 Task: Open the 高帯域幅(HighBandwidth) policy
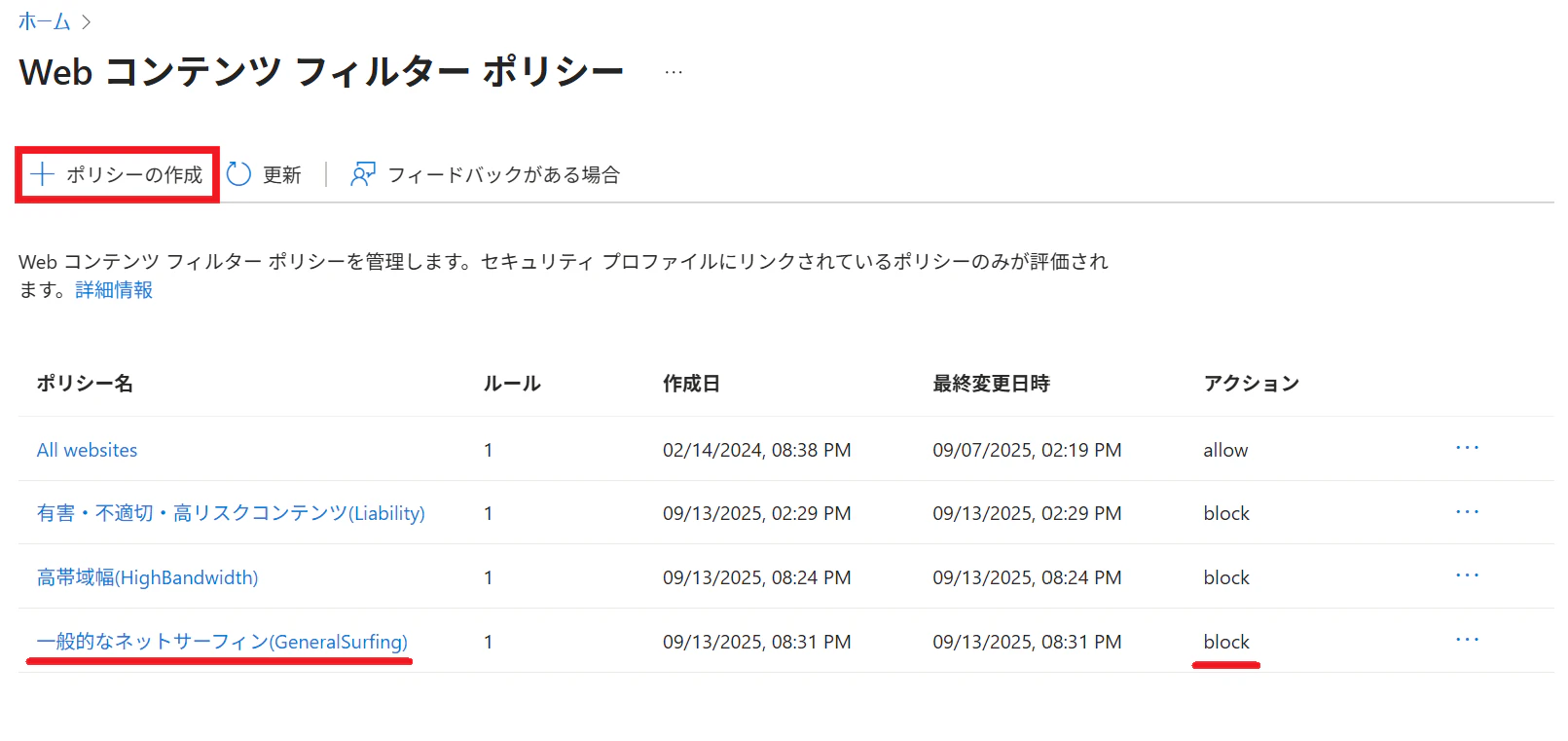[147, 577]
